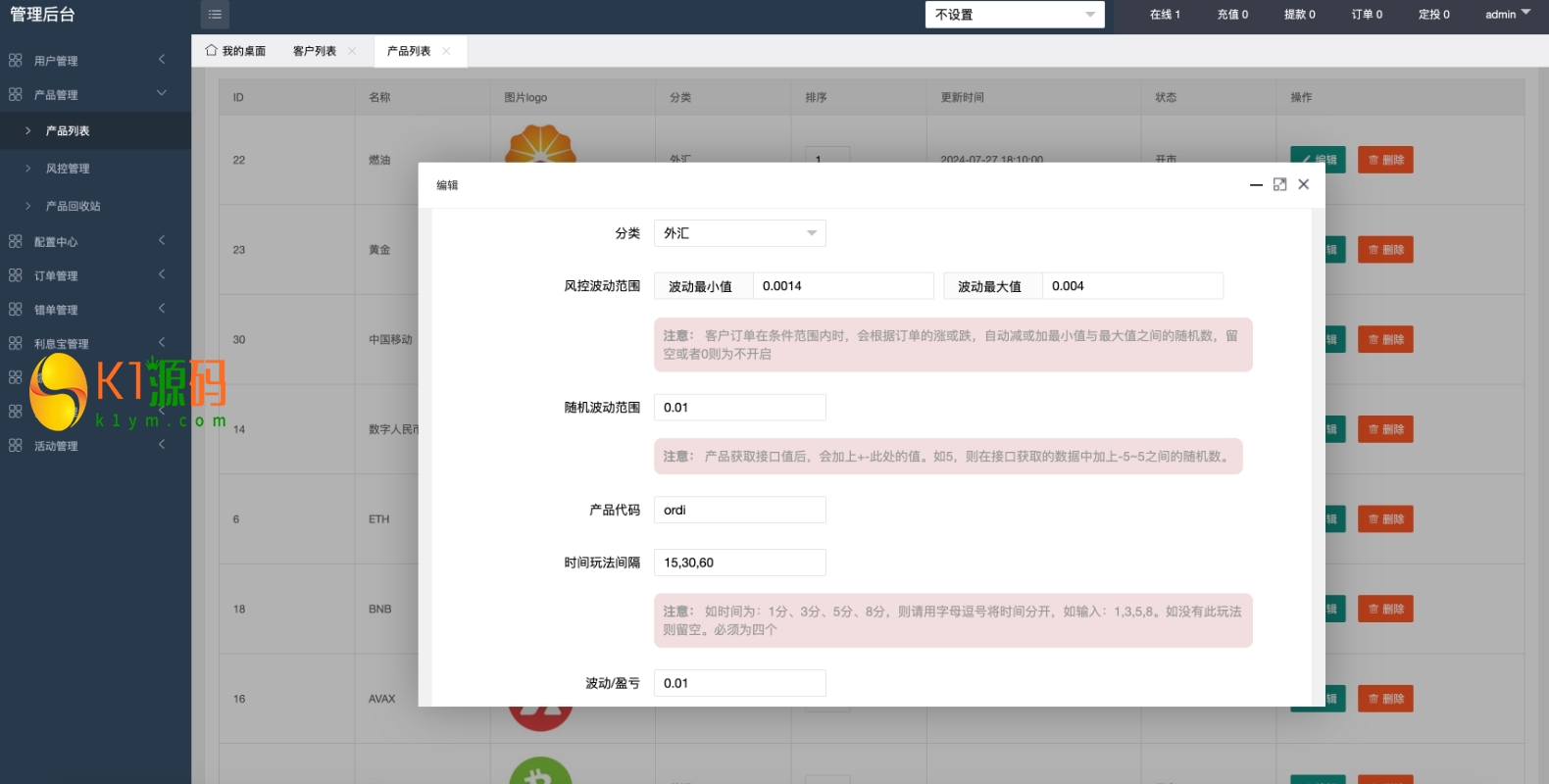The image size is (1549, 784).
Task: Open the 活动管理 sidebar menu
Action: (x=95, y=445)
